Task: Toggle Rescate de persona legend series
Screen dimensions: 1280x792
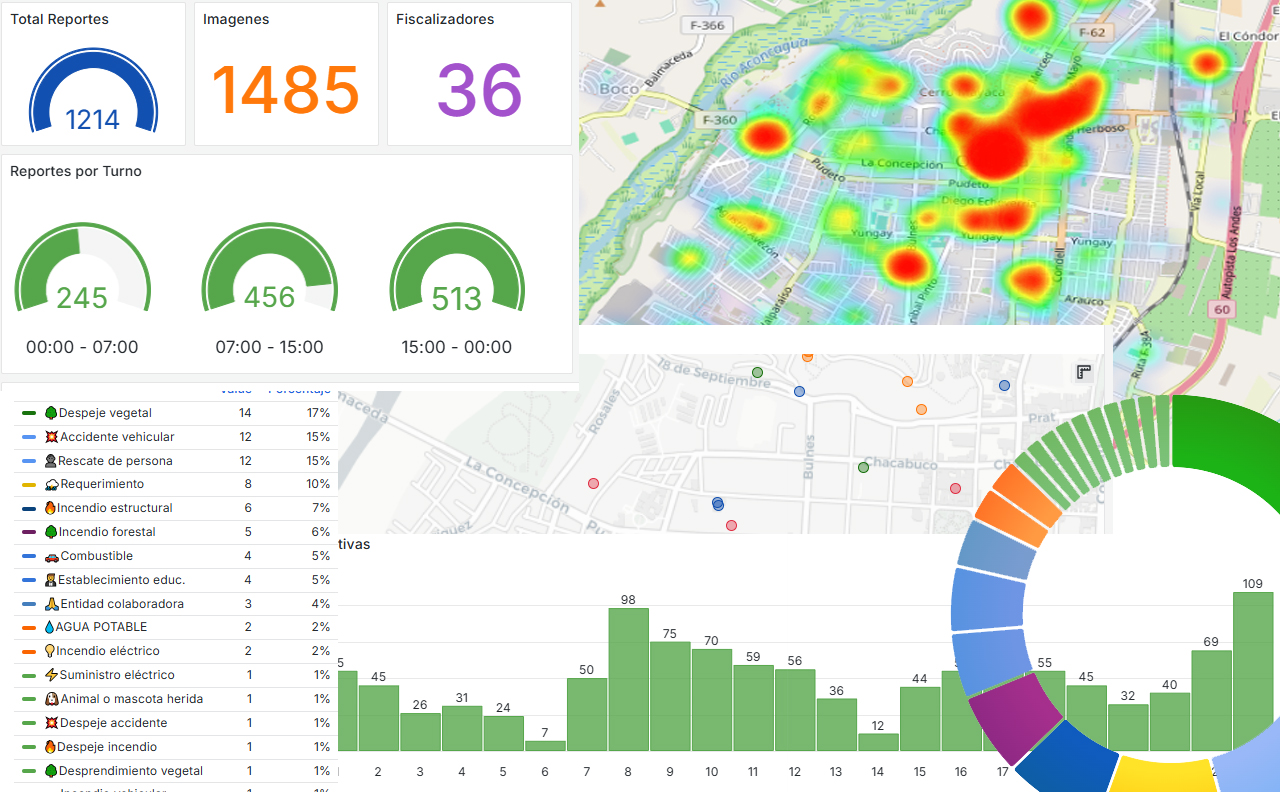Action: 114,461
